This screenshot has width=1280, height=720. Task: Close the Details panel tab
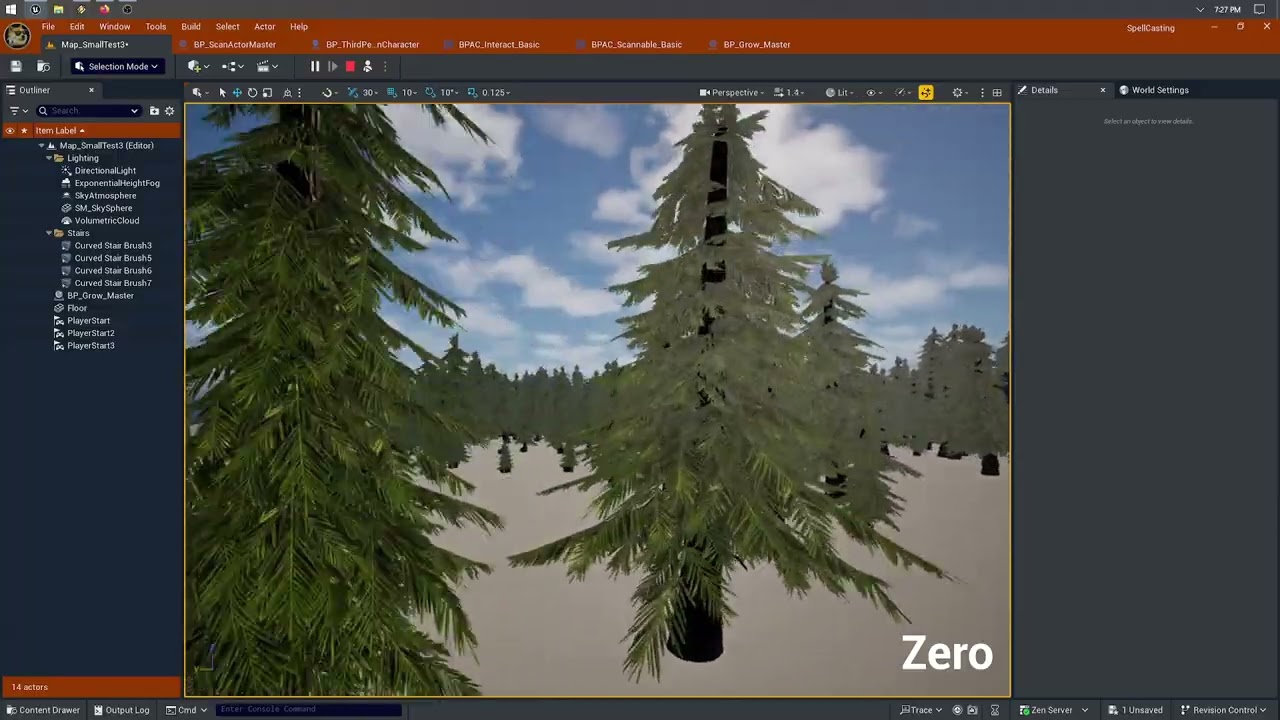[1103, 90]
